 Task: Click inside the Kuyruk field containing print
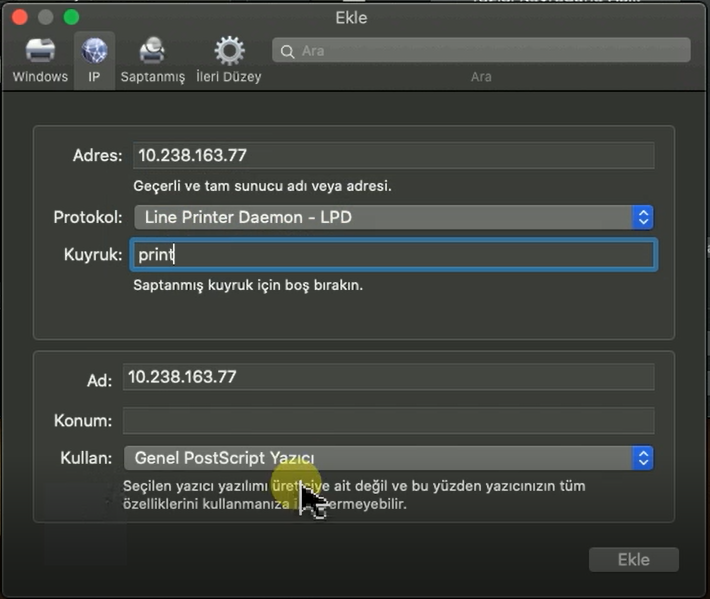click(393, 255)
